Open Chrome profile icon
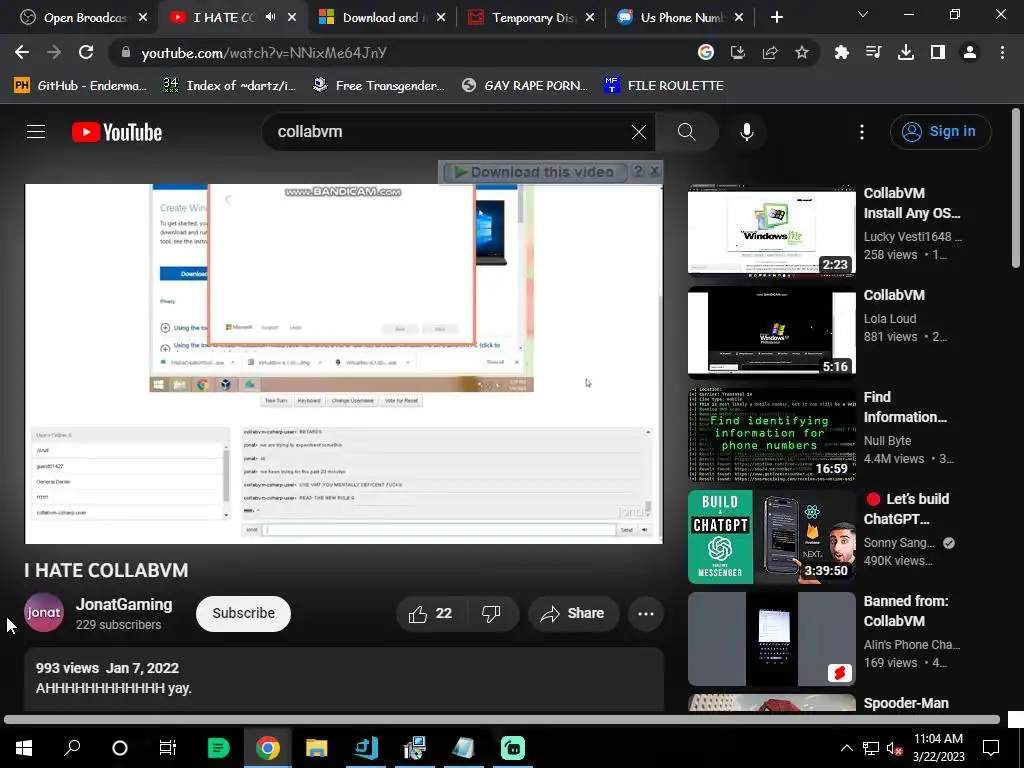 [970, 52]
